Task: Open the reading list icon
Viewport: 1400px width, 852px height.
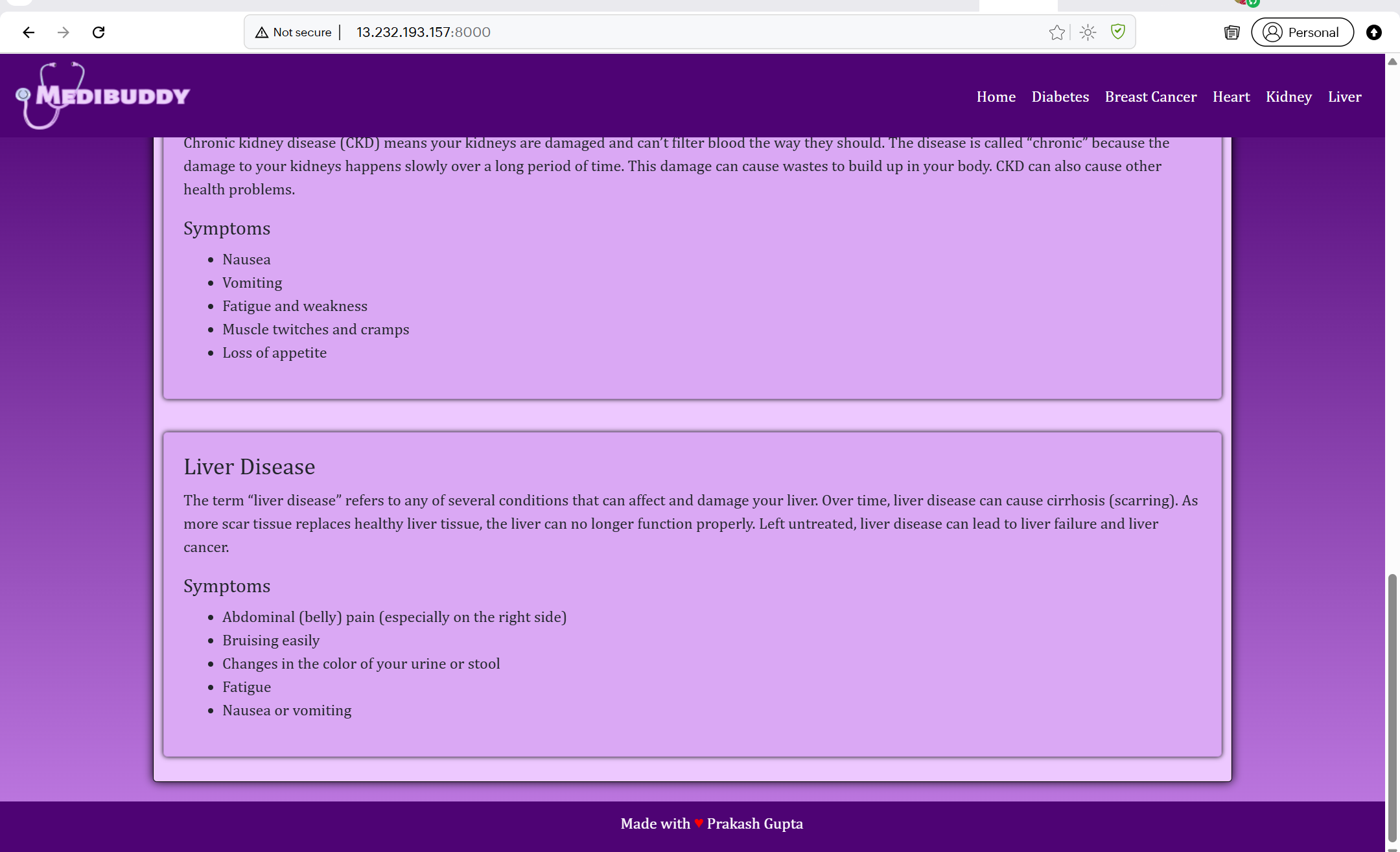Action: [1231, 32]
